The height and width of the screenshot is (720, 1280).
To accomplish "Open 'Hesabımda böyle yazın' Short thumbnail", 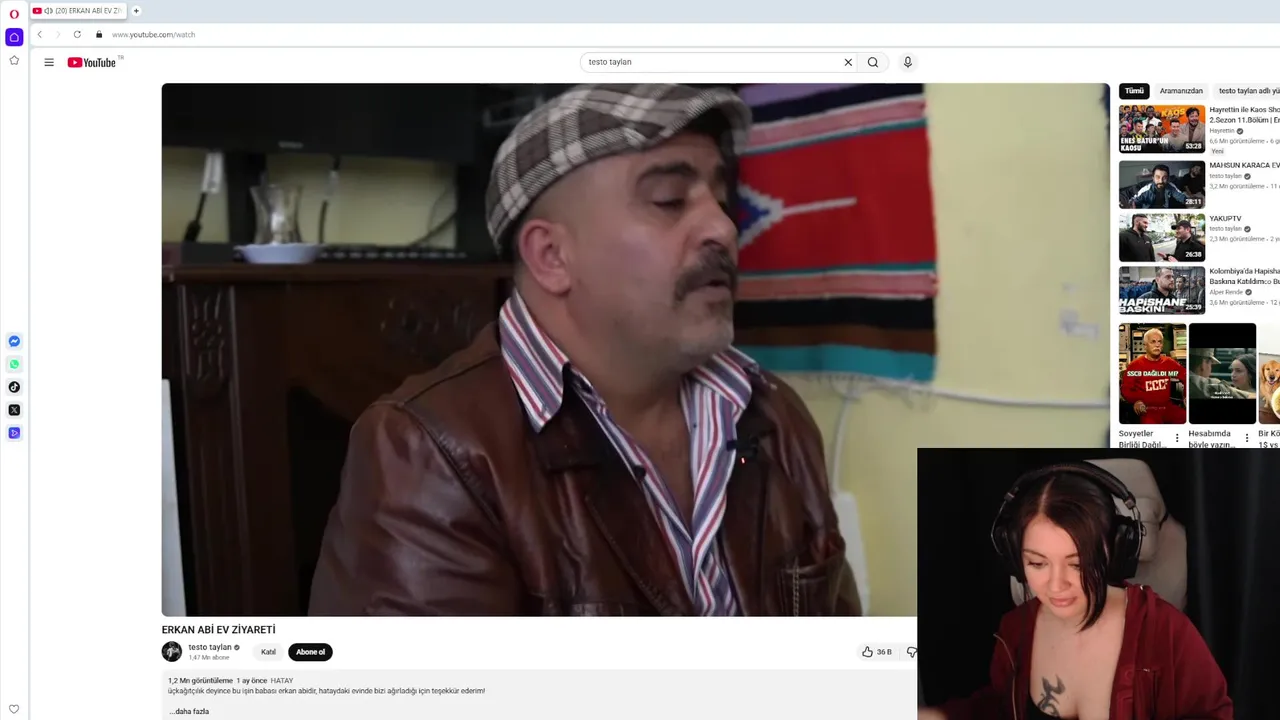I will pyautogui.click(x=1222, y=374).
